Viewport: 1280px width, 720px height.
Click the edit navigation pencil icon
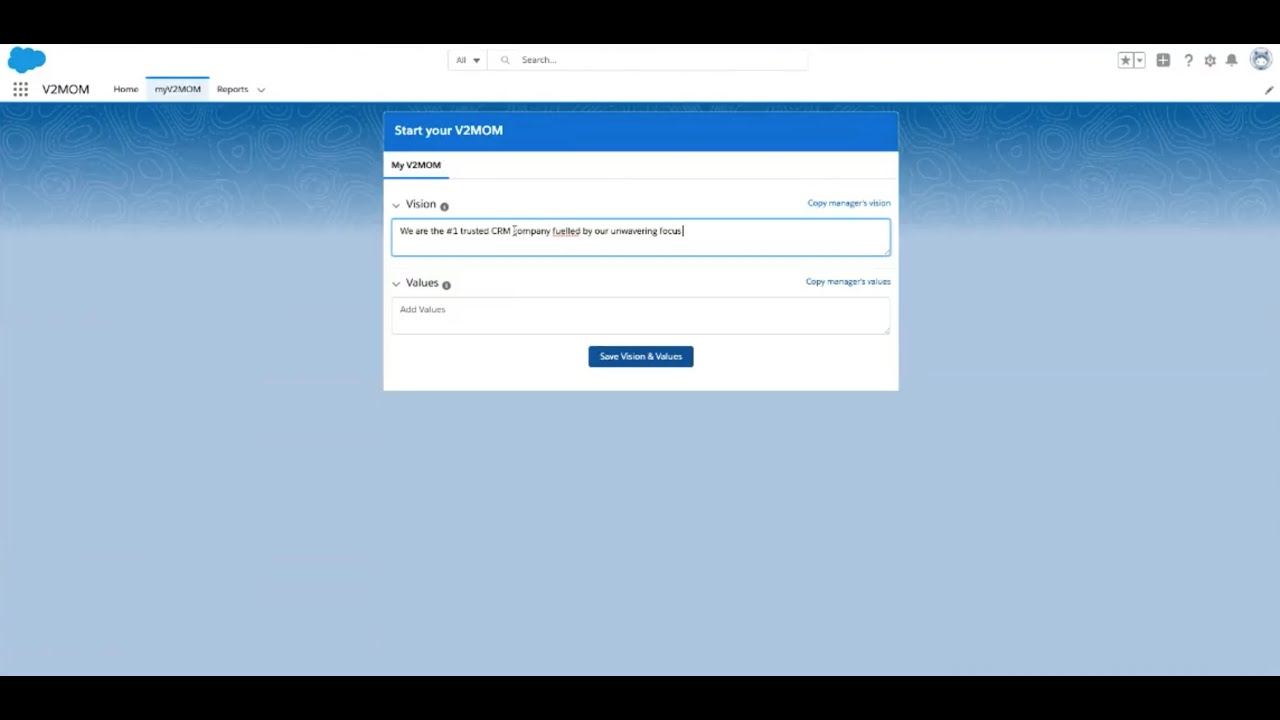pyautogui.click(x=1269, y=90)
